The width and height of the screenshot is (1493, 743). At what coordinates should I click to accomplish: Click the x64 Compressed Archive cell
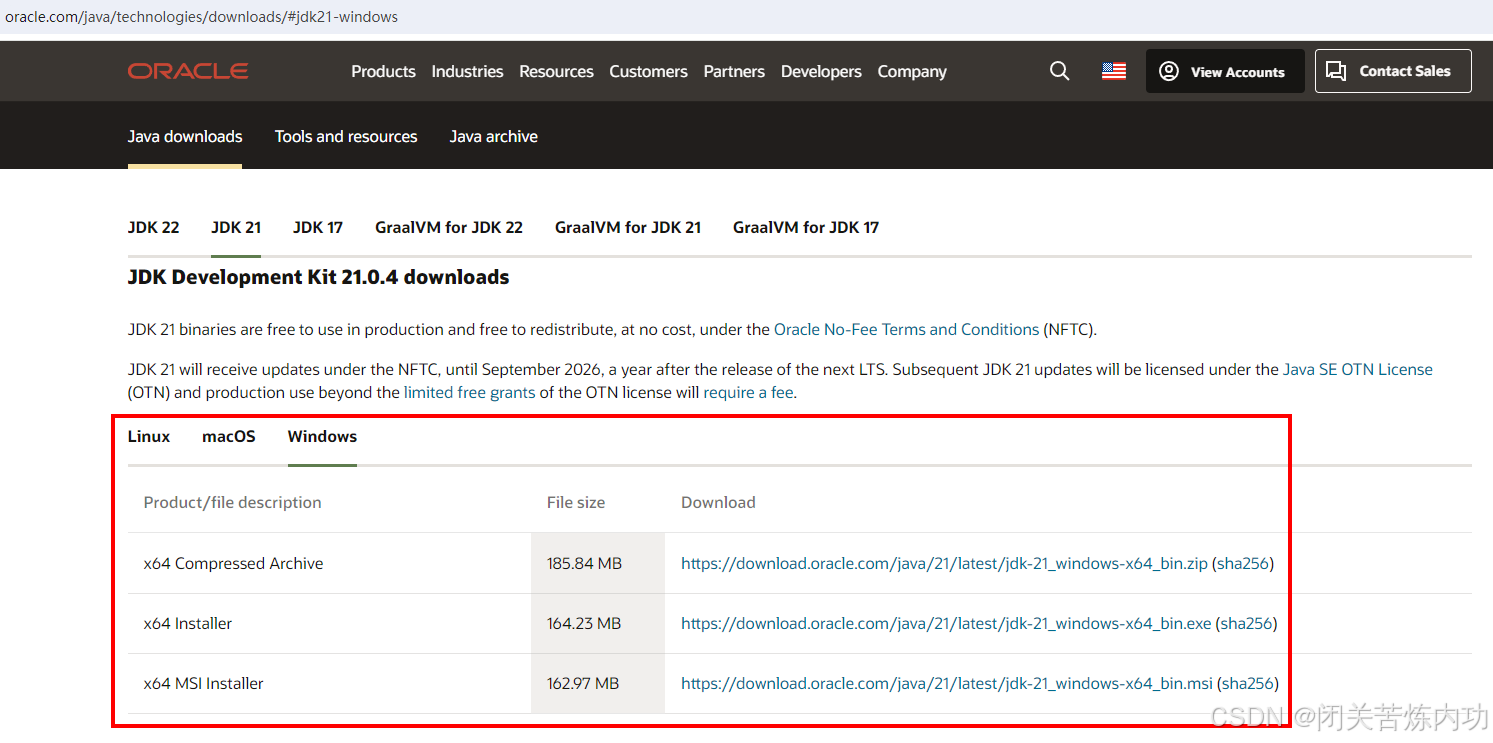tap(233, 563)
